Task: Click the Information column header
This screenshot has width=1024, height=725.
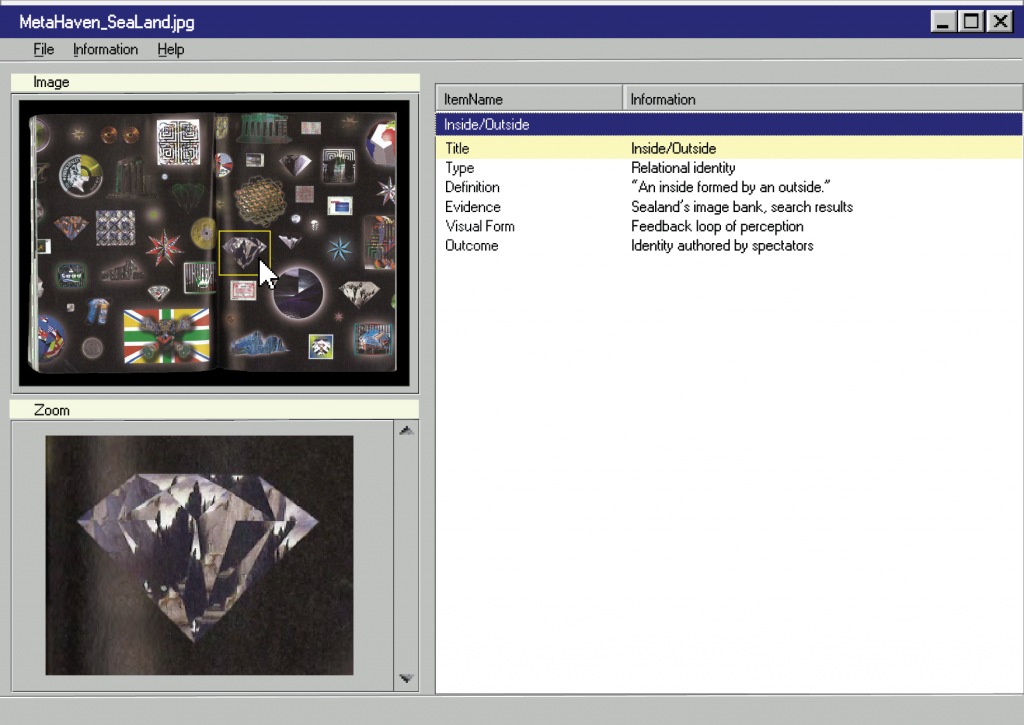Action: point(822,99)
